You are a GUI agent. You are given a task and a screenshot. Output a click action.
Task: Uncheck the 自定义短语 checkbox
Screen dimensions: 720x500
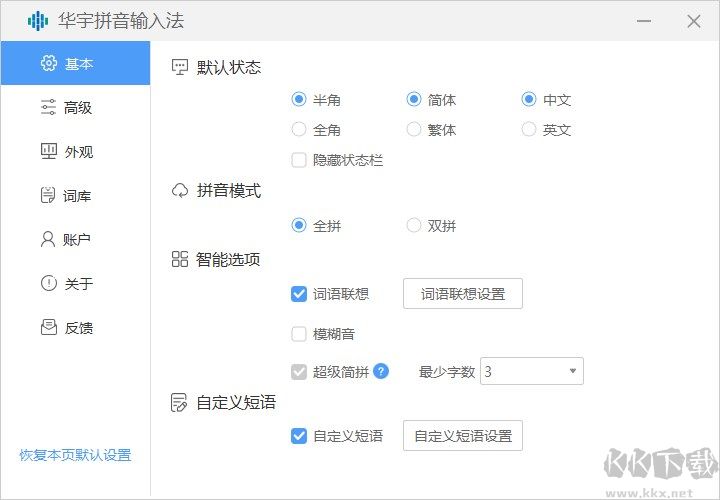(x=299, y=436)
